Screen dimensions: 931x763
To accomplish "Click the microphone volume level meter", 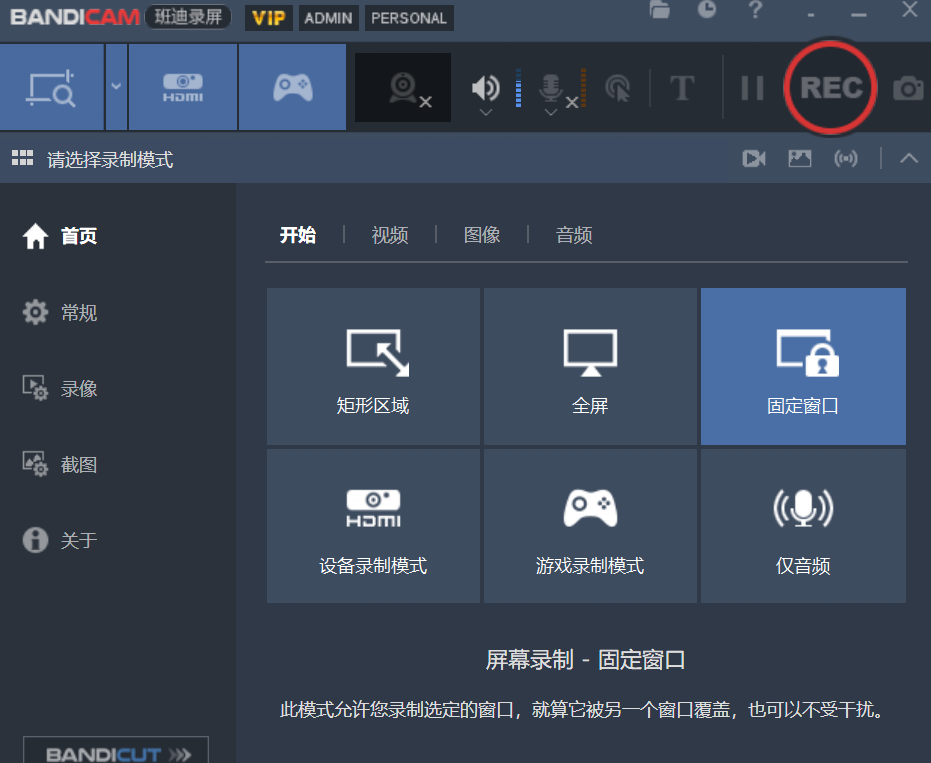I will coord(584,88).
